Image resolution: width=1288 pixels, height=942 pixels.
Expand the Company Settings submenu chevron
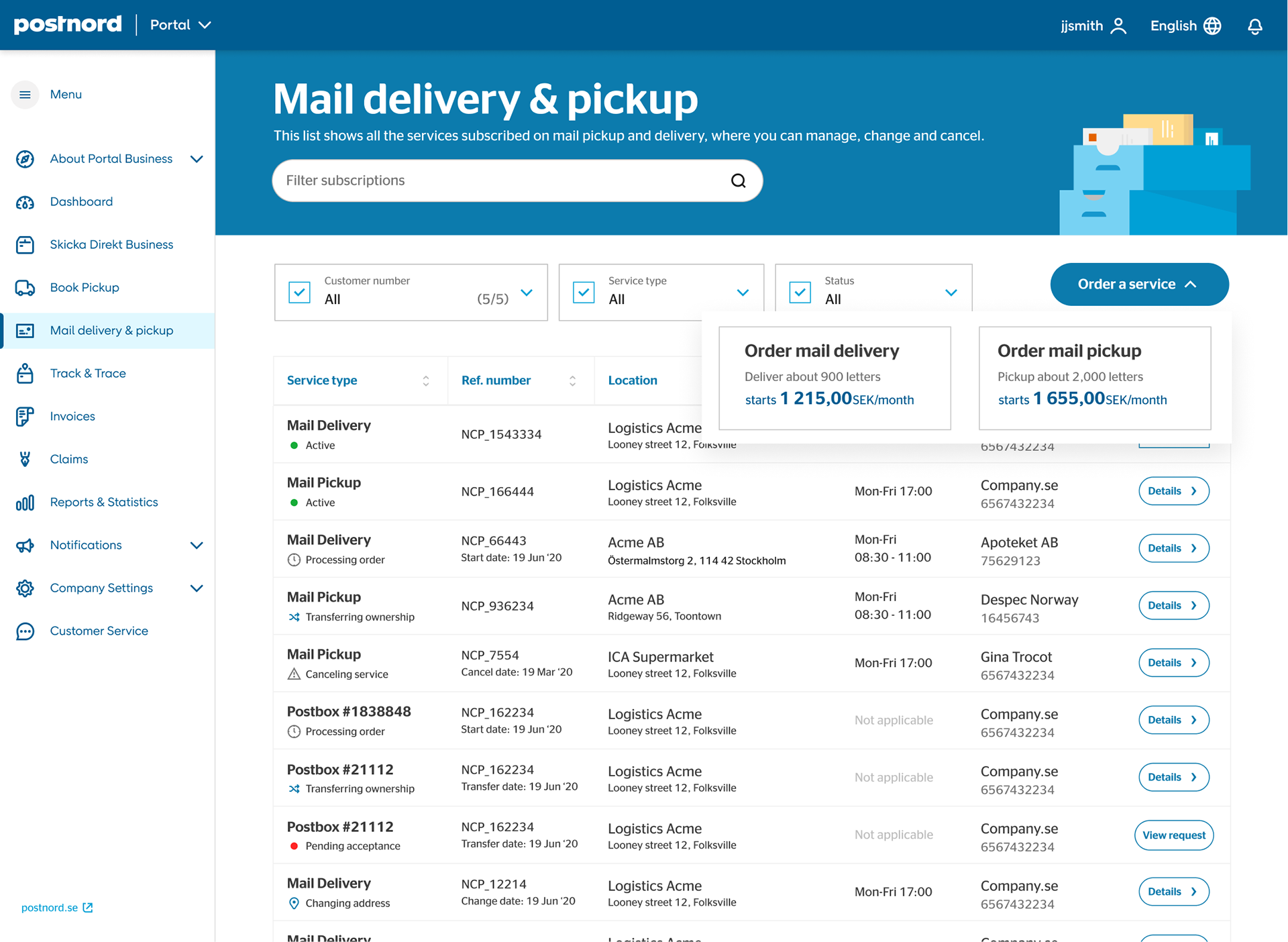tap(197, 588)
